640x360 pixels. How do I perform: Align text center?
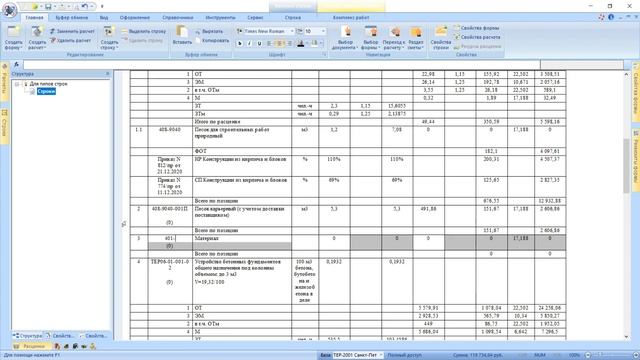[280, 43]
